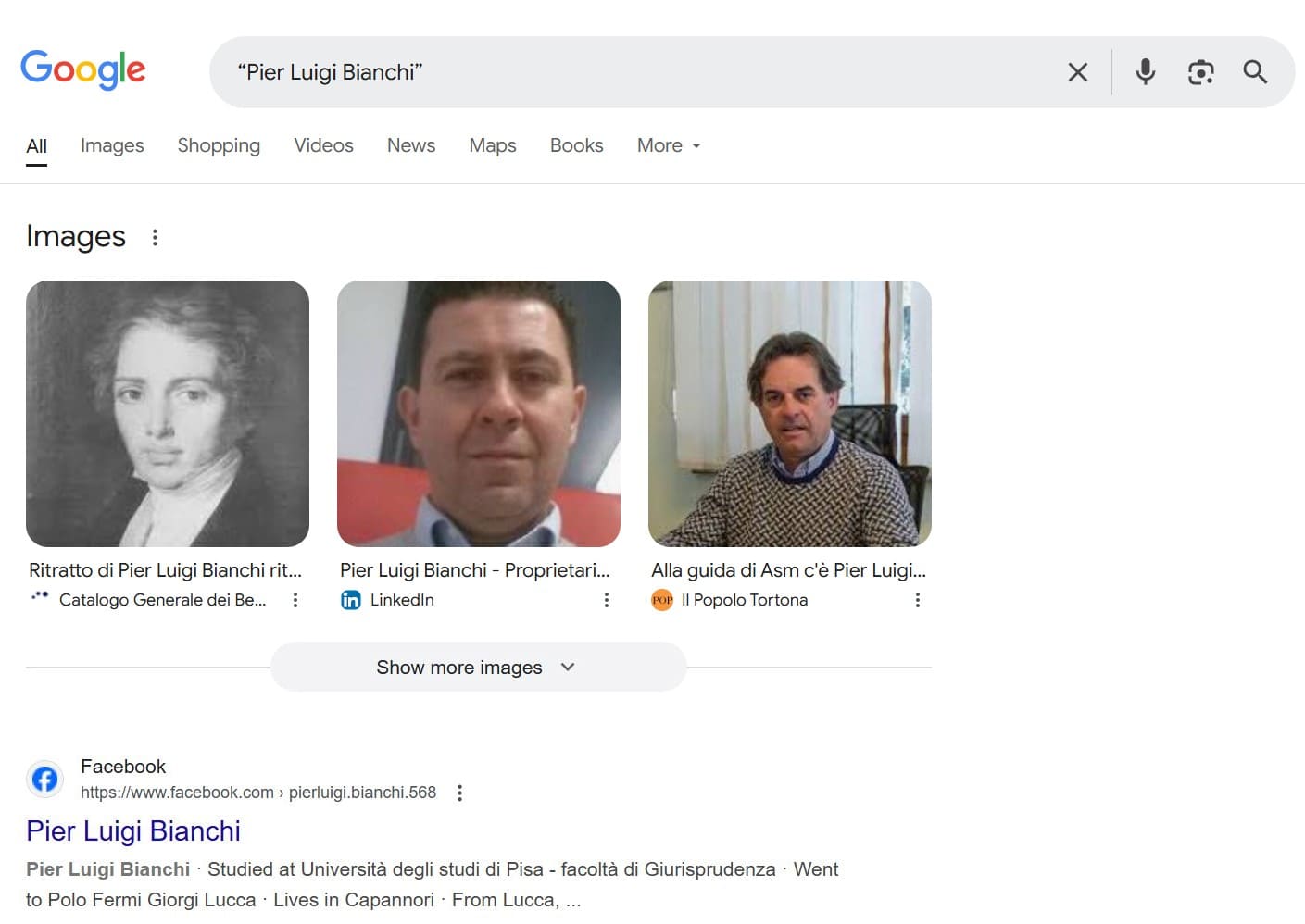1305x924 pixels.
Task: Switch to the Books tab
Action: pos(576,145)
